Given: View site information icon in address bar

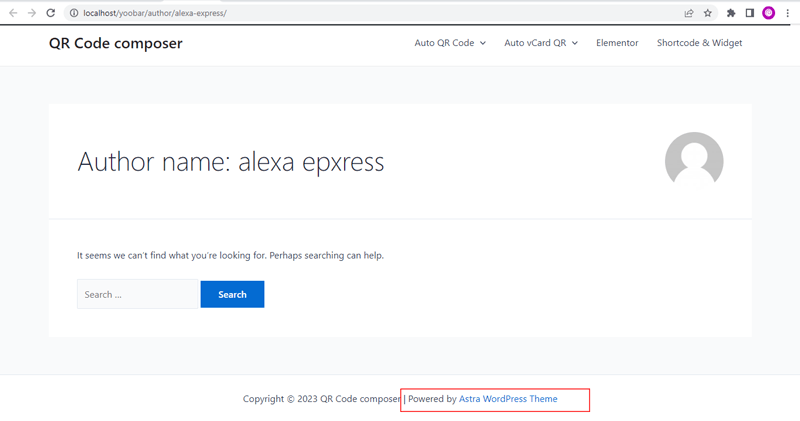Looking at the screenshot, I should click(x=74, y=13).
